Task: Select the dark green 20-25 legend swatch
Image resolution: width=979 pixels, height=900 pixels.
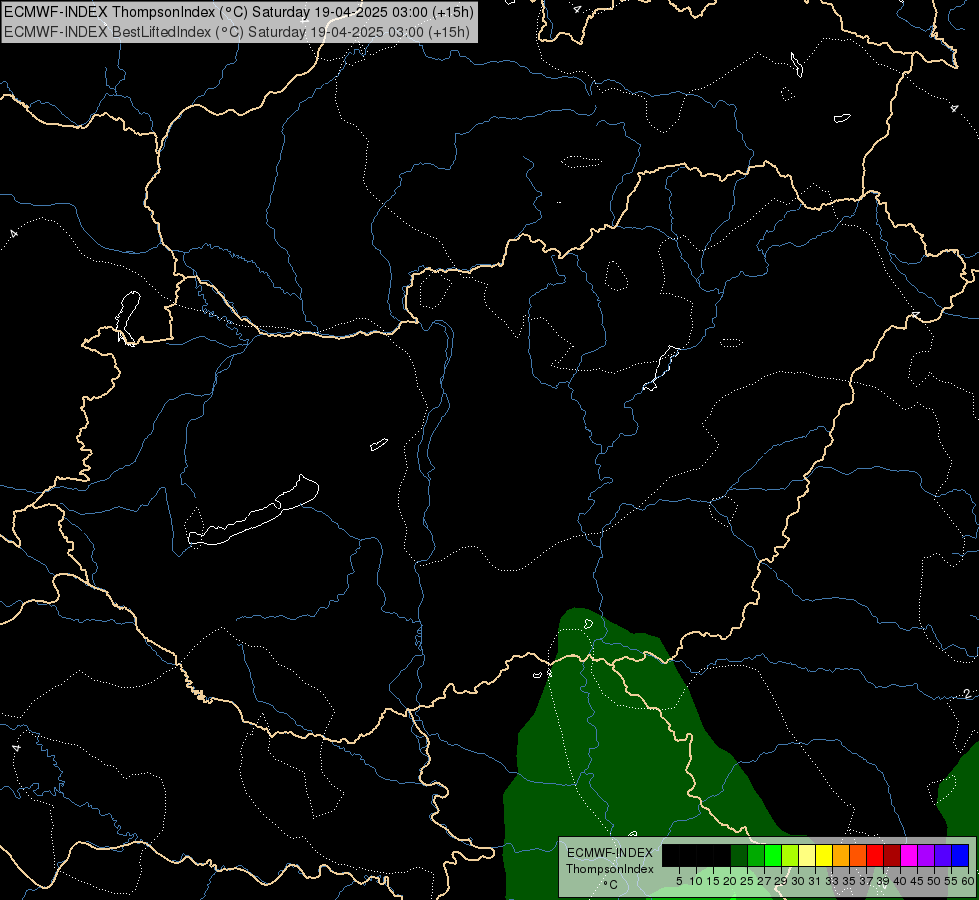Action: 739,855
